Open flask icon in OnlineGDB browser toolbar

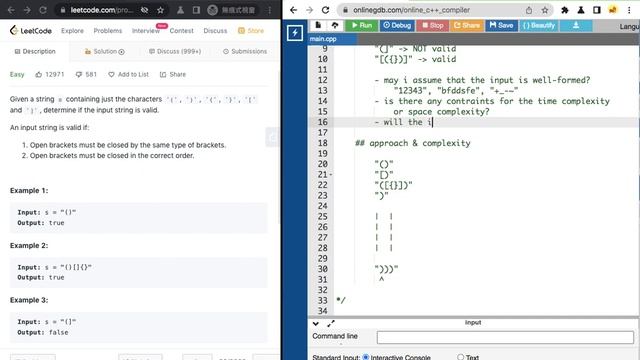tap(581, 10)
